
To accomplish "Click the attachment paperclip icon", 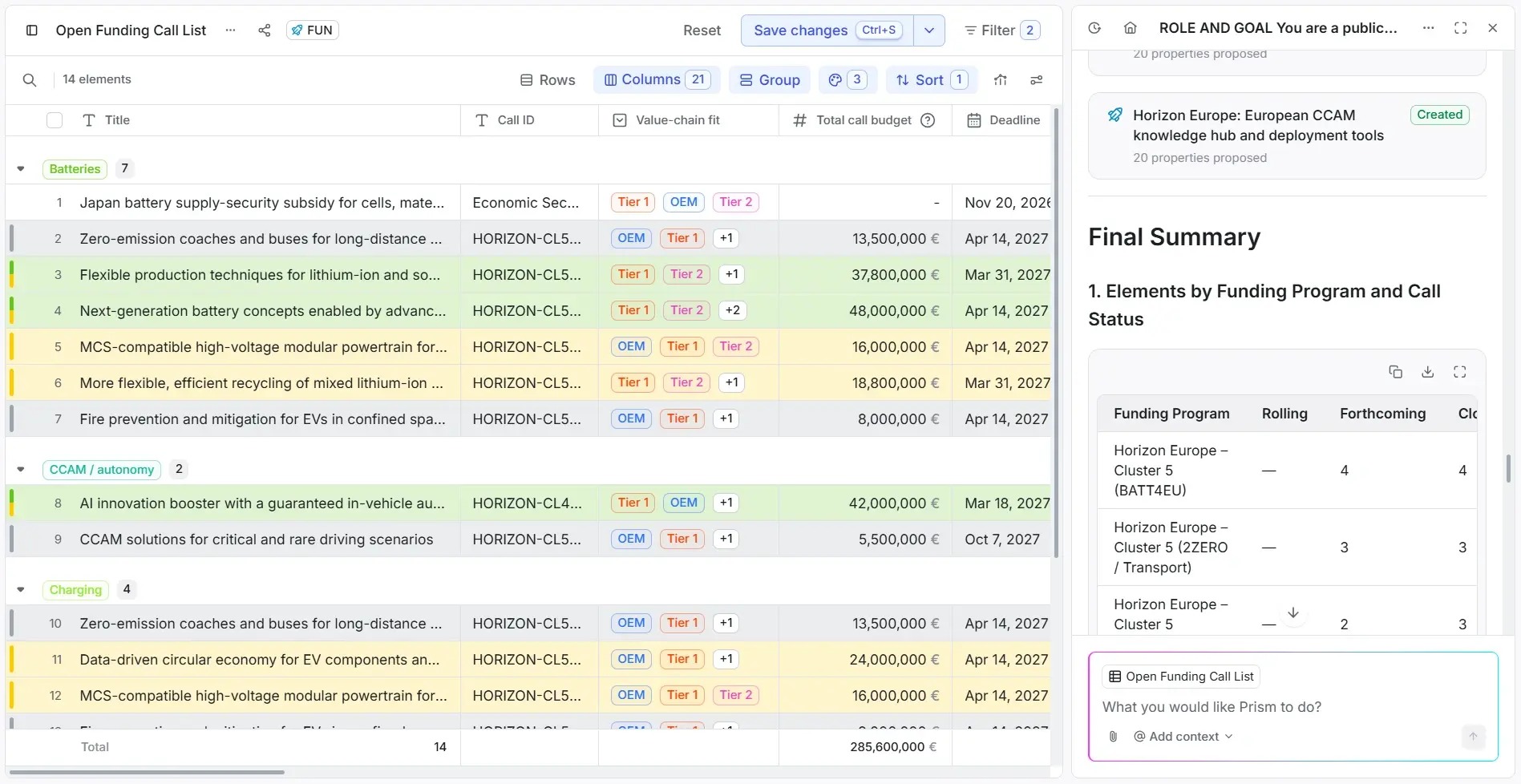I will click(x=1113, y=737).
